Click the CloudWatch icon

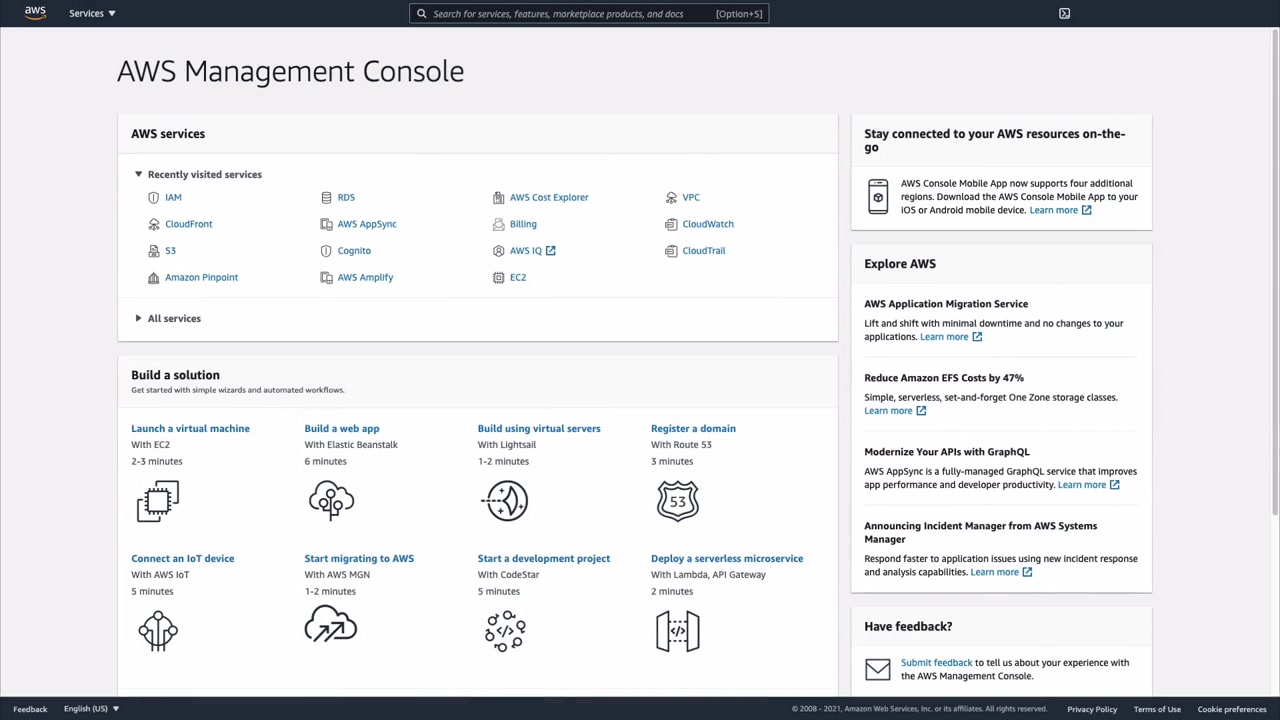tap(671, 224)
